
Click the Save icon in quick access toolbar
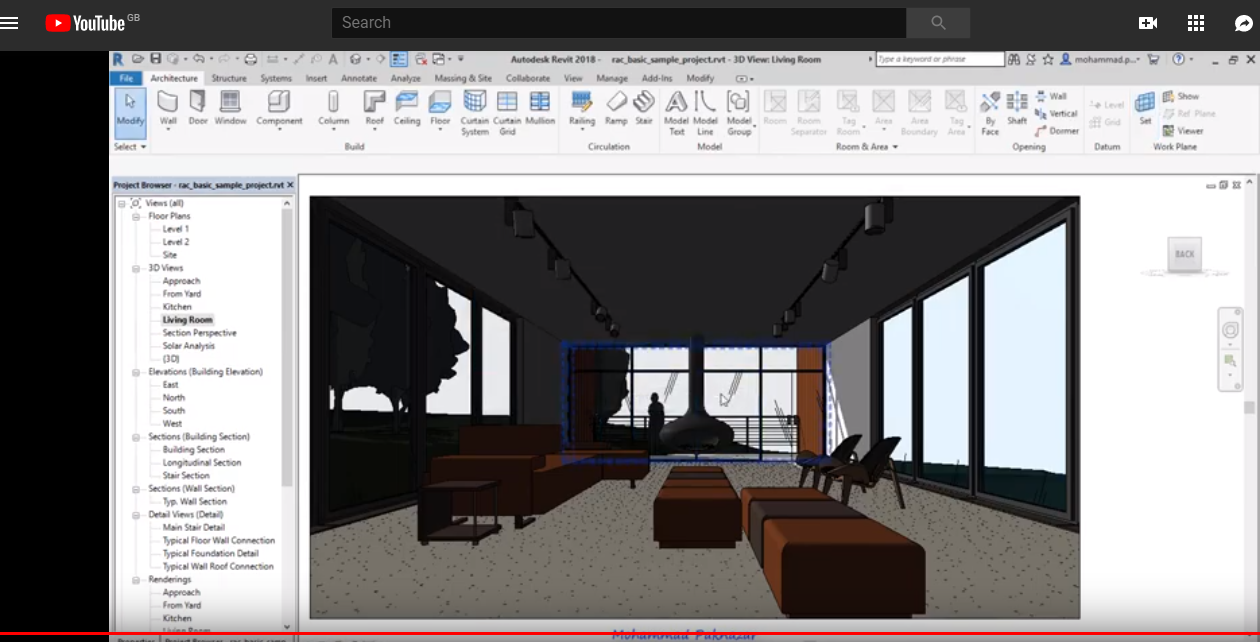[155, 59]
